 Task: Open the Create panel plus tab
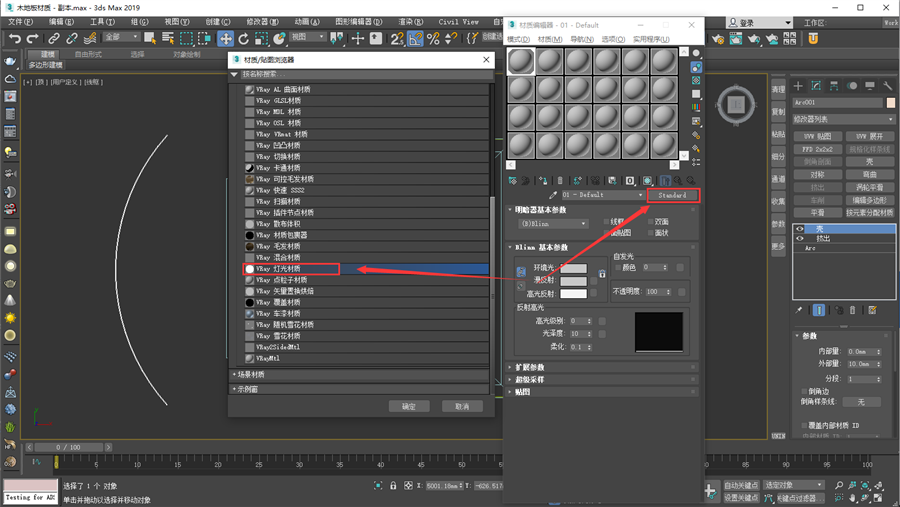[798, 86]
